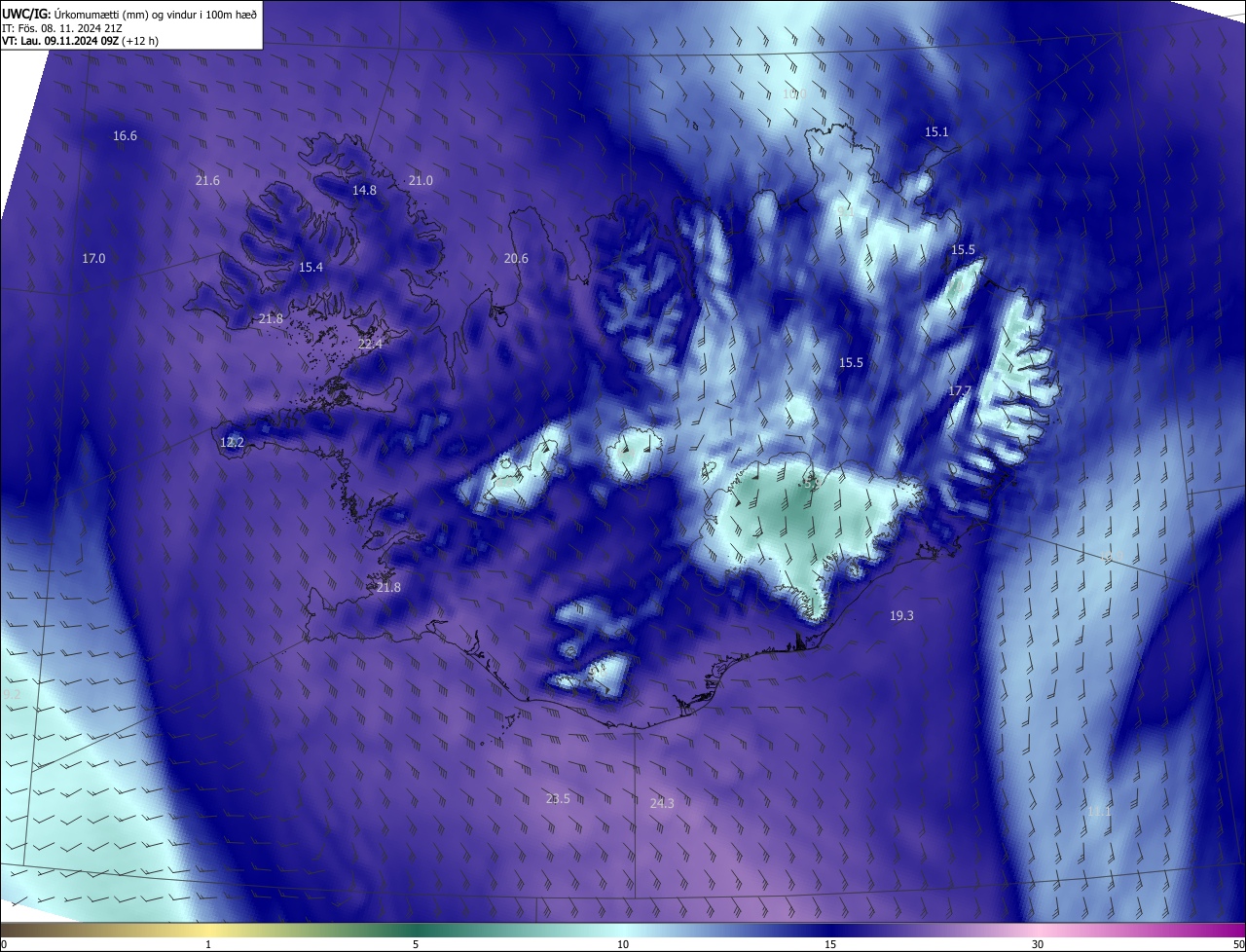This screenshot has width=1246, height=952.
Task: Click the 20.6 value label
Action: pos(516,259)
